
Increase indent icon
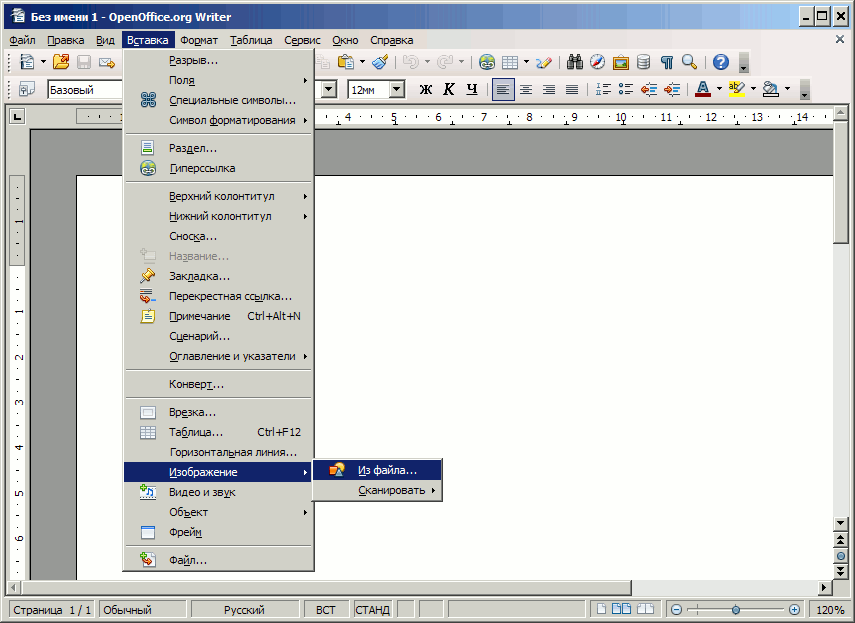[x=672, y=89]
